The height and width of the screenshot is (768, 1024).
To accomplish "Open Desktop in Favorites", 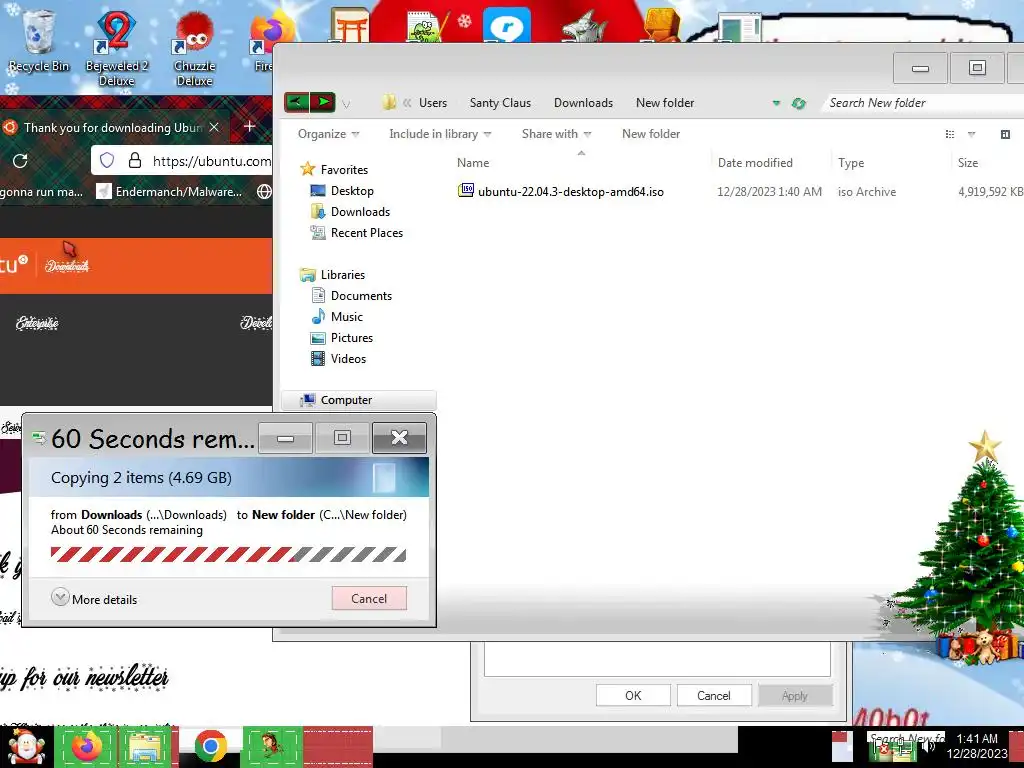I will 352,191.
